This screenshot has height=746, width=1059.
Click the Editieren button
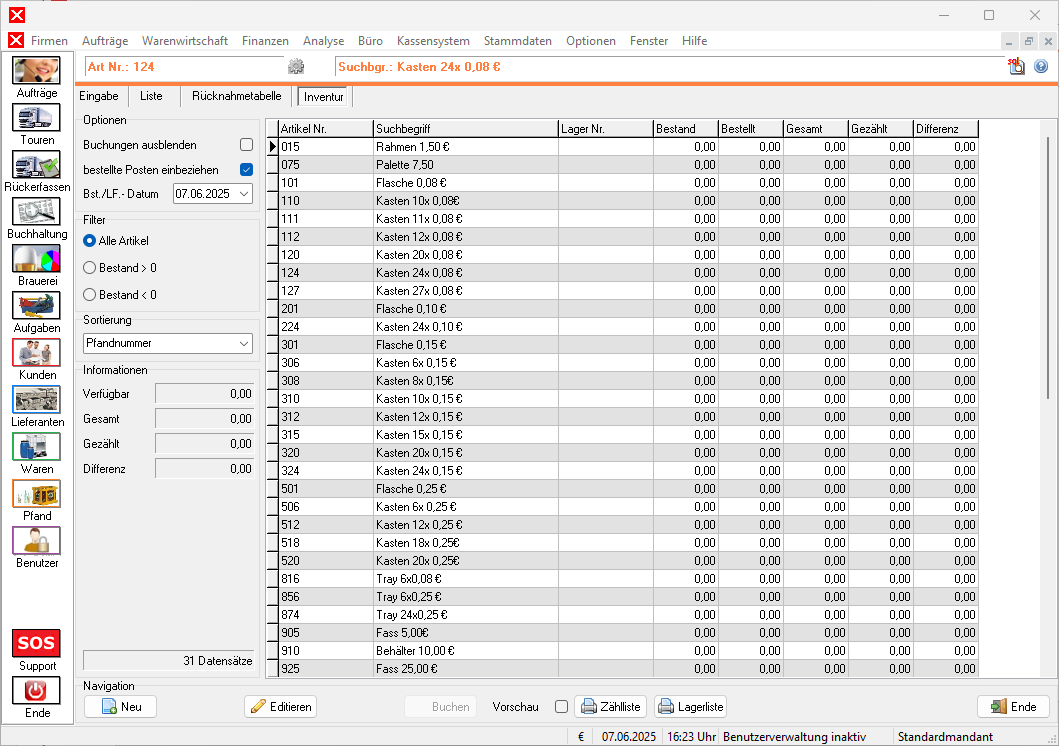pyautogui.click(x=280, y=707)
